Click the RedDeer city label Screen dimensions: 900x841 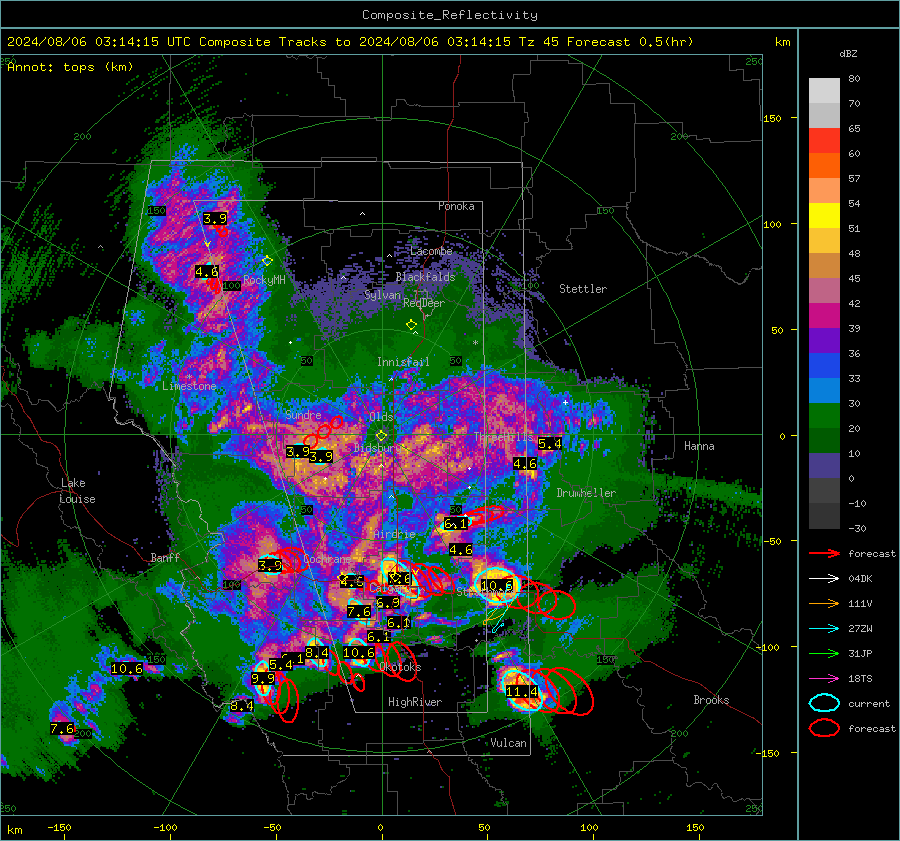click(x=424, y=303)
